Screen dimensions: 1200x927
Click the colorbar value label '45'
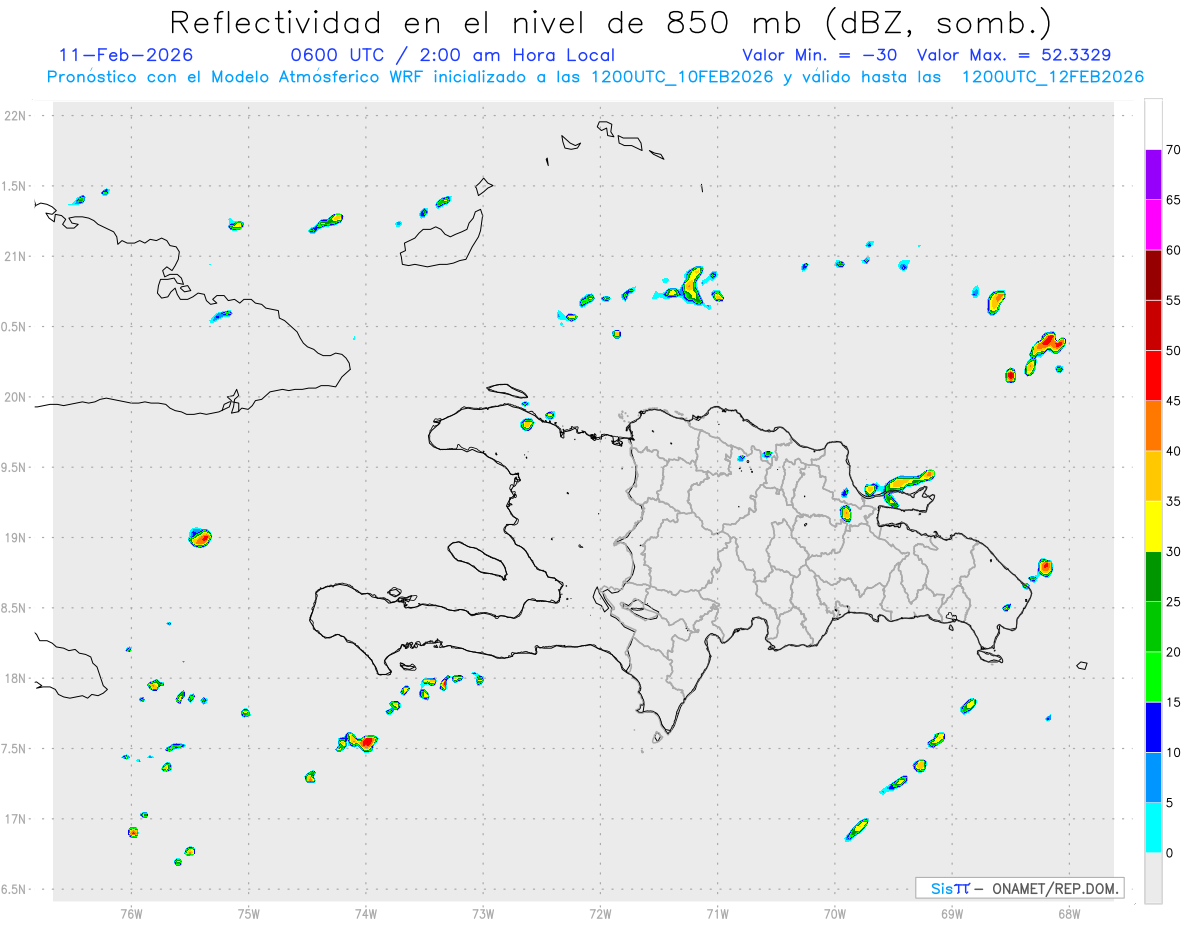pyautogui.click(x=1174, y=401)
